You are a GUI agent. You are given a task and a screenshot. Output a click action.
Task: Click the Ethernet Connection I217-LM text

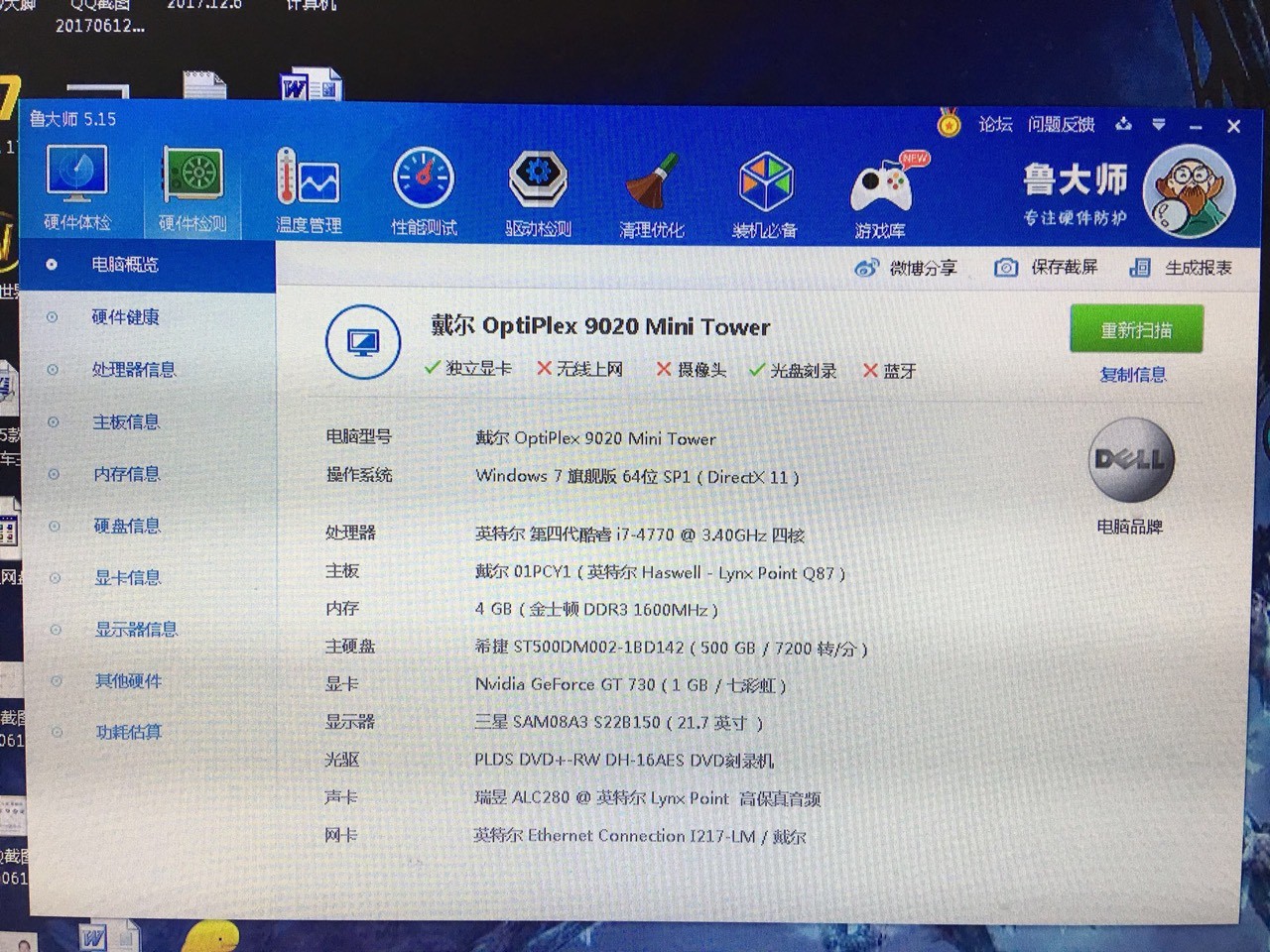pyautogui.click(x=641, y=835)
